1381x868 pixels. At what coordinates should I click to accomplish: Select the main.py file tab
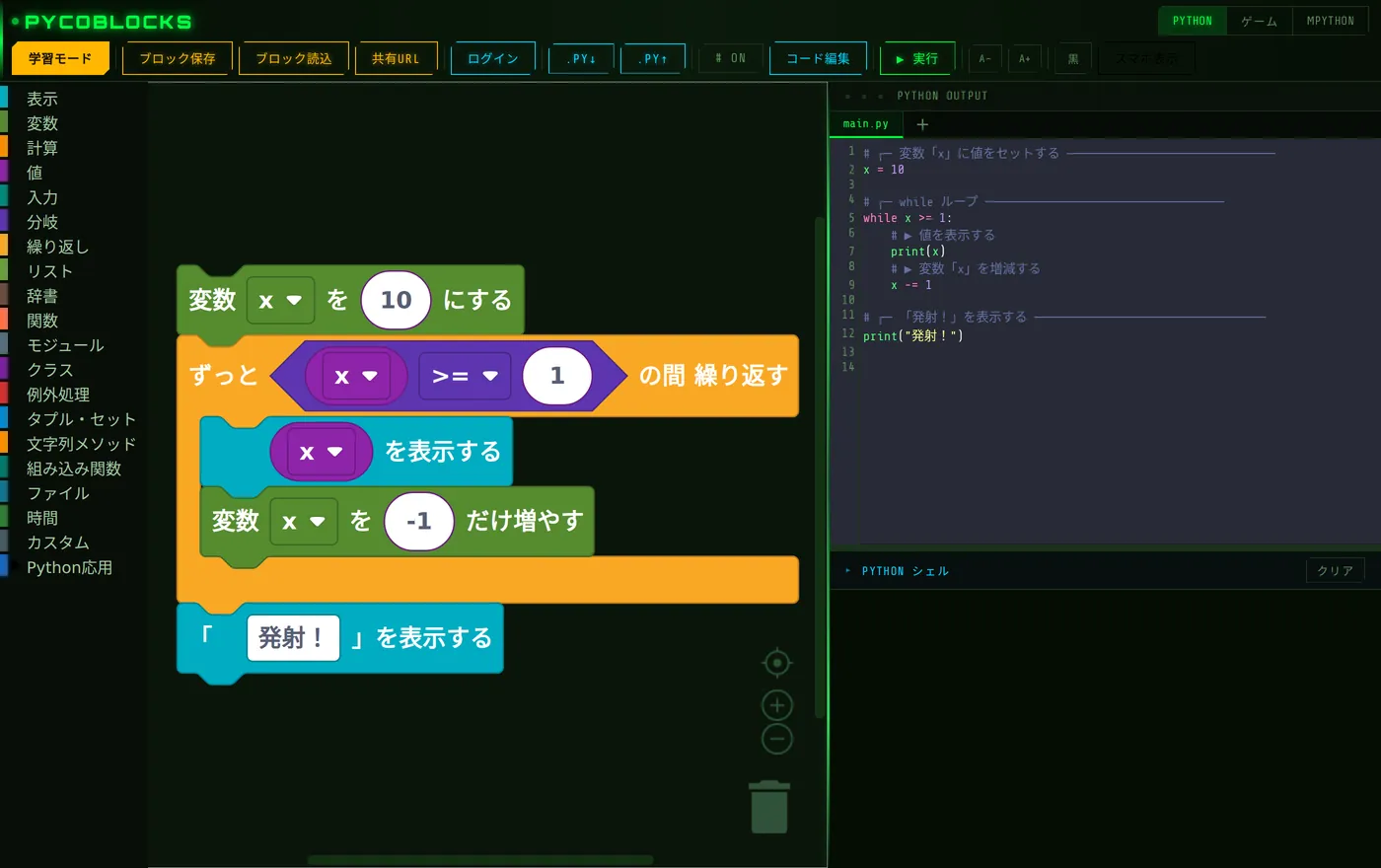click(x=866, y=124)
